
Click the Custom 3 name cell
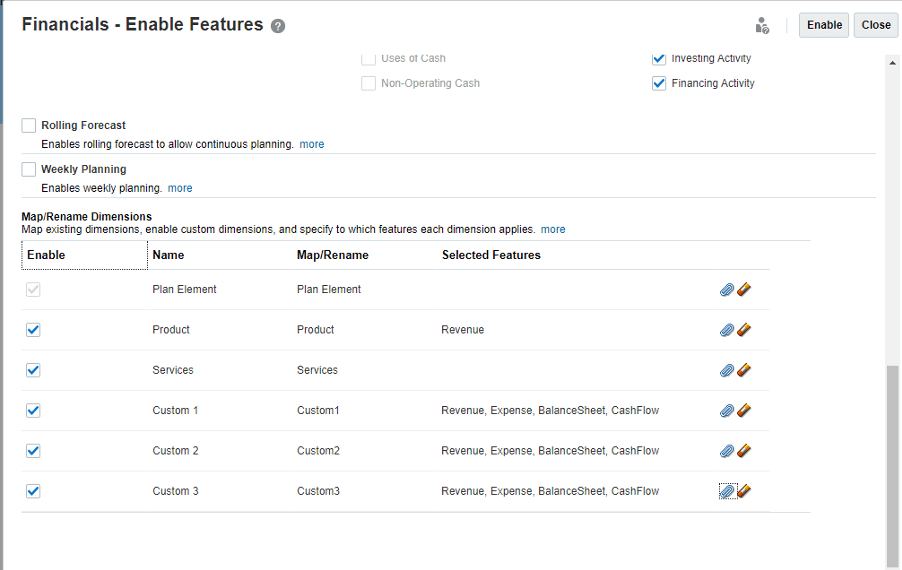pos(175,491)
